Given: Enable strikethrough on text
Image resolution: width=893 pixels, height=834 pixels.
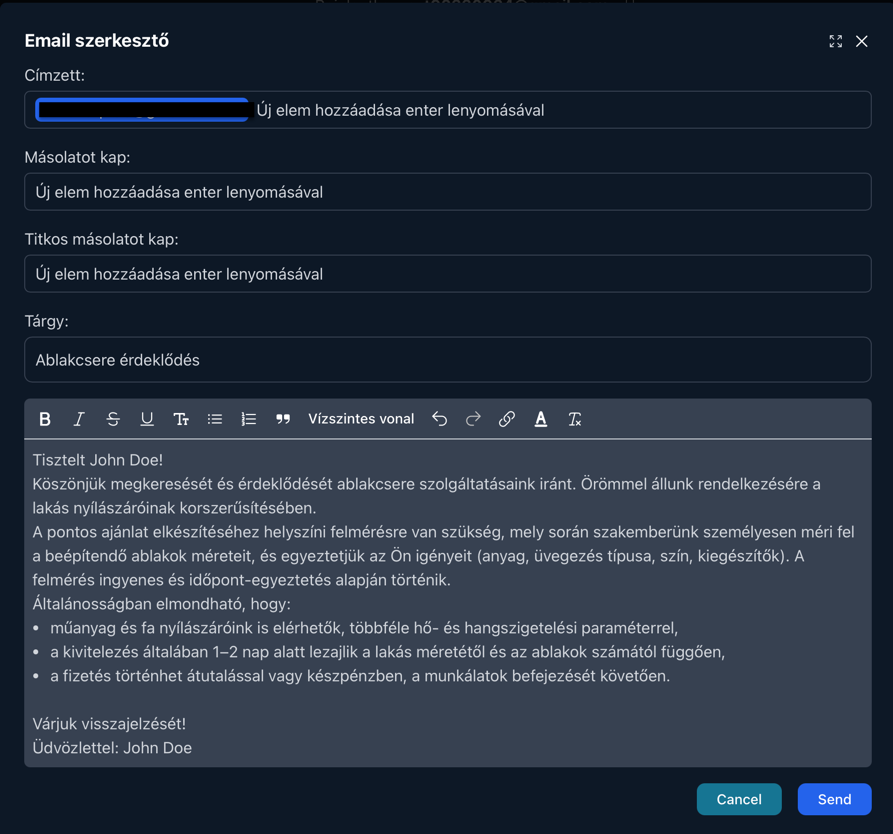Looking at the screenshot, I should click(x=113, y=419).
